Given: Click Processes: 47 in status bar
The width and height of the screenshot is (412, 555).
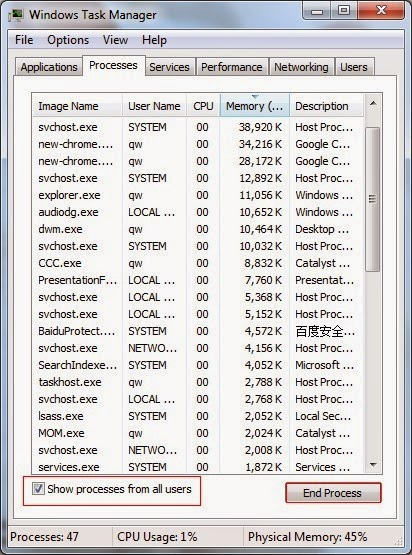Looking at the screenshot, I should [x=44, y=536].
